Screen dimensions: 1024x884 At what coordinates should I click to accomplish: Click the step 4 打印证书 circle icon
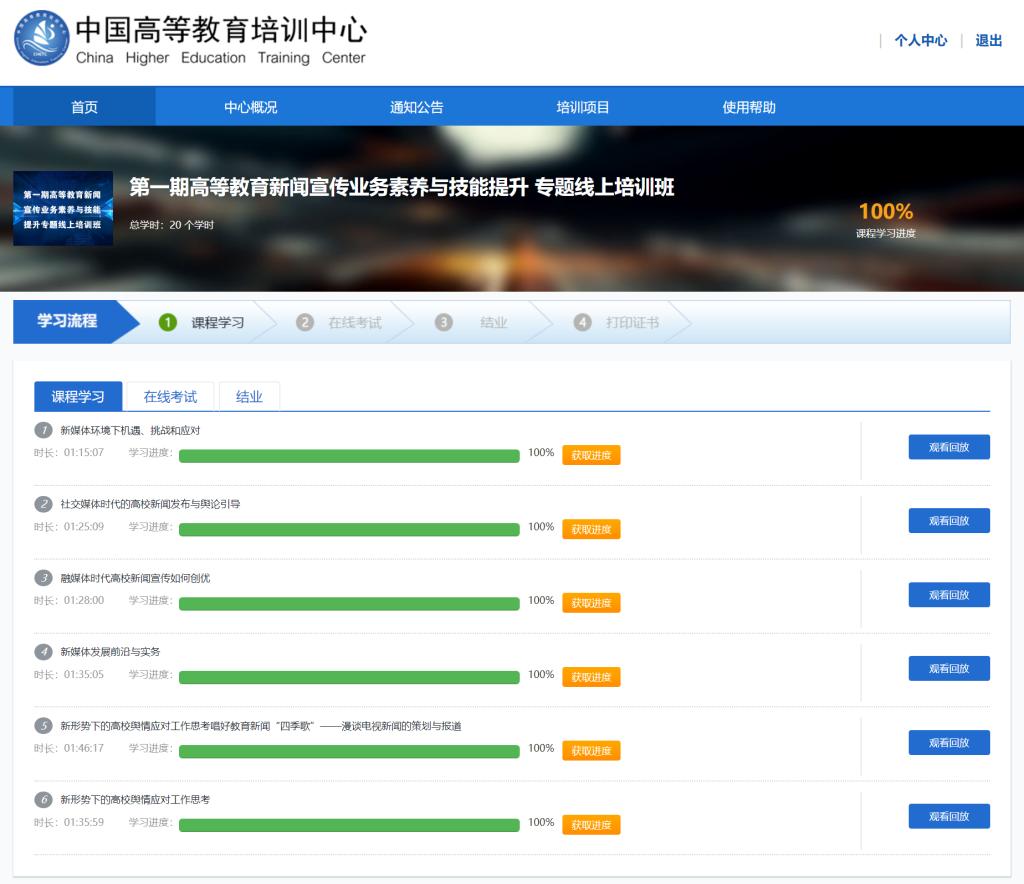[582, 322]
